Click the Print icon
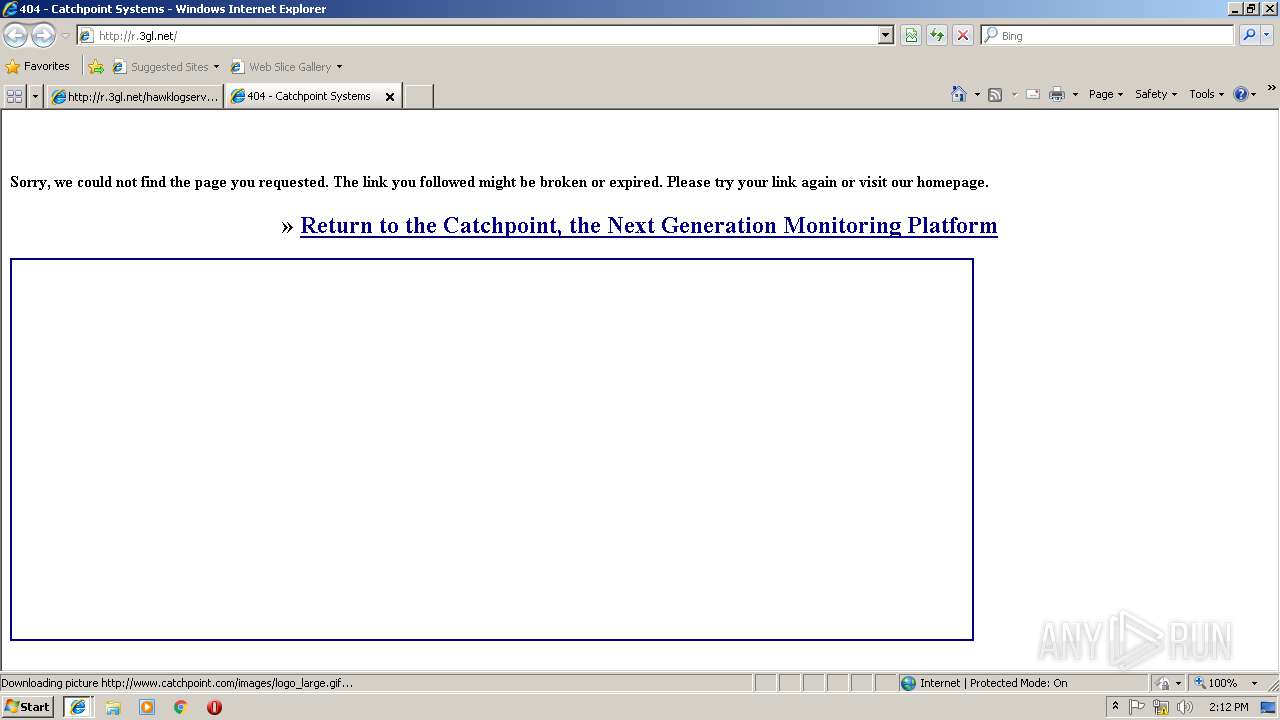 pos(1057,95)
